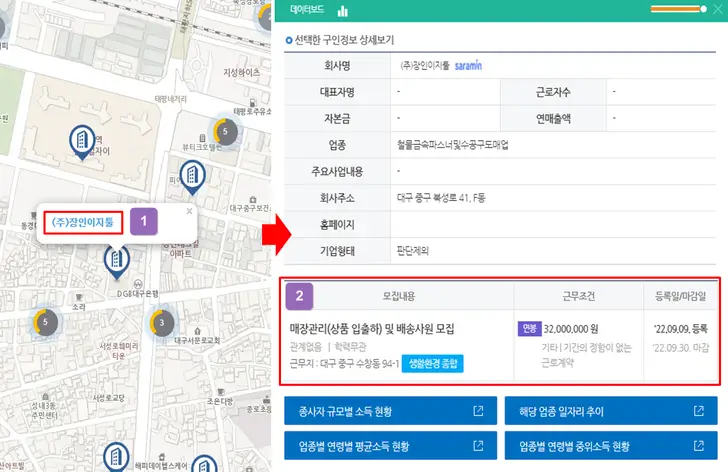The image size is (728, 472).
Task: Open the 데이터보드 tab
Action: [307, 9]
